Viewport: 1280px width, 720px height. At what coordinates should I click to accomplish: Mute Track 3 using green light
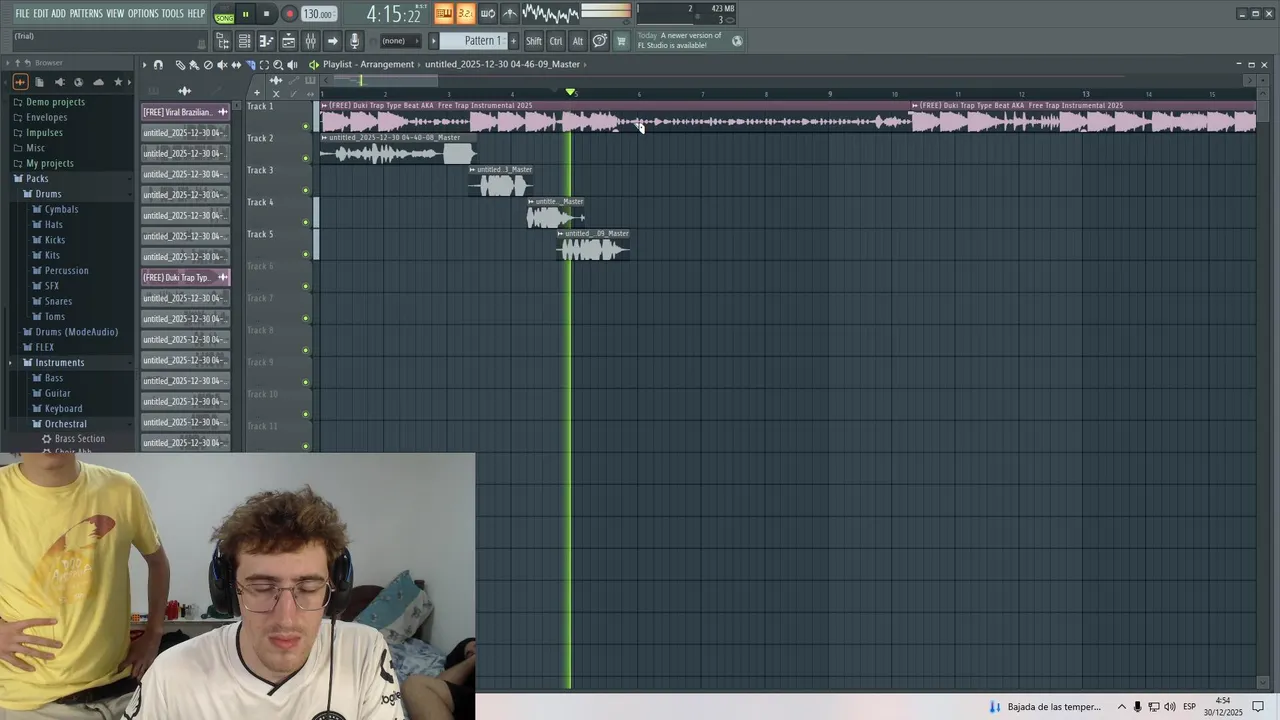(306, 190)
